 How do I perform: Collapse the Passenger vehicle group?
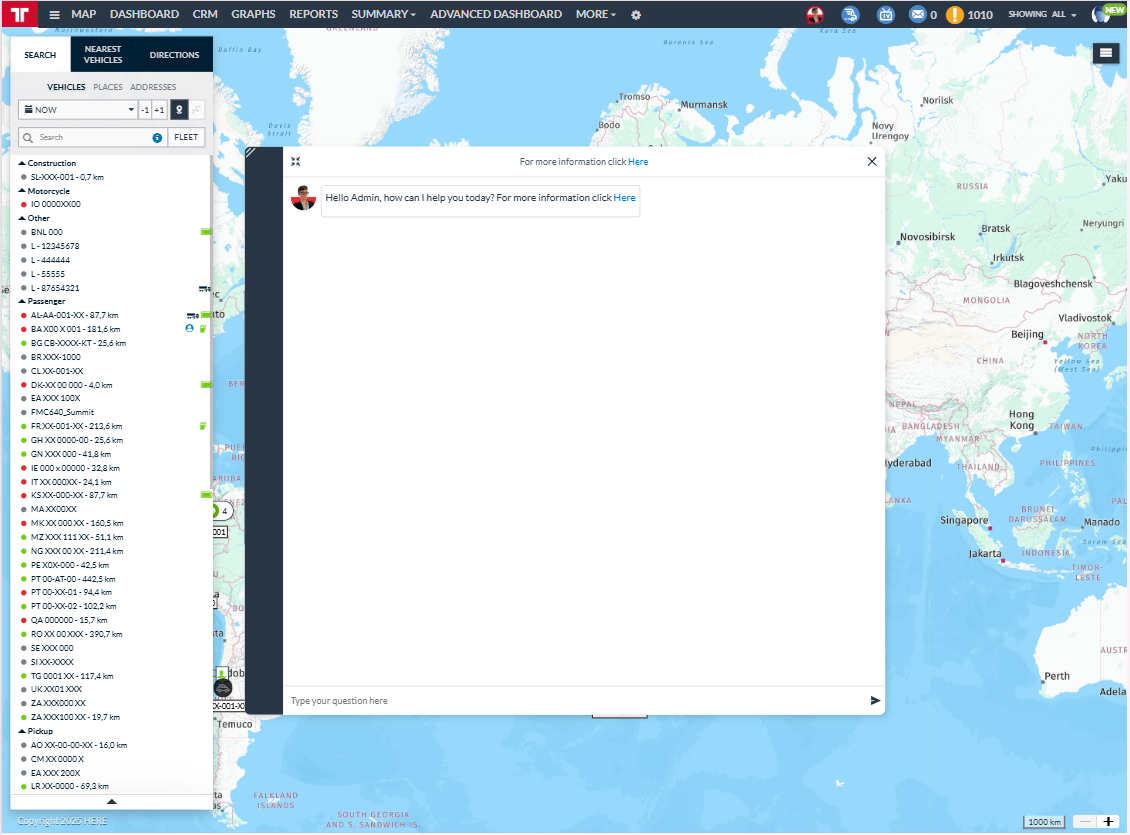click(22, 301)
